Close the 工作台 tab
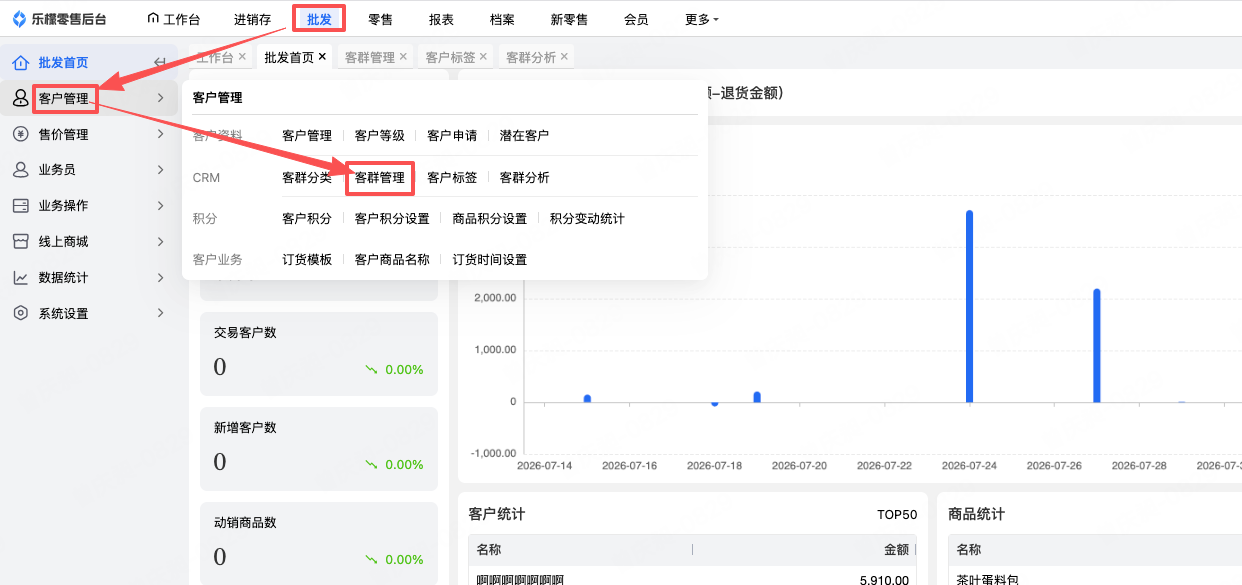The image size is (1242, 585). (242, 57)
